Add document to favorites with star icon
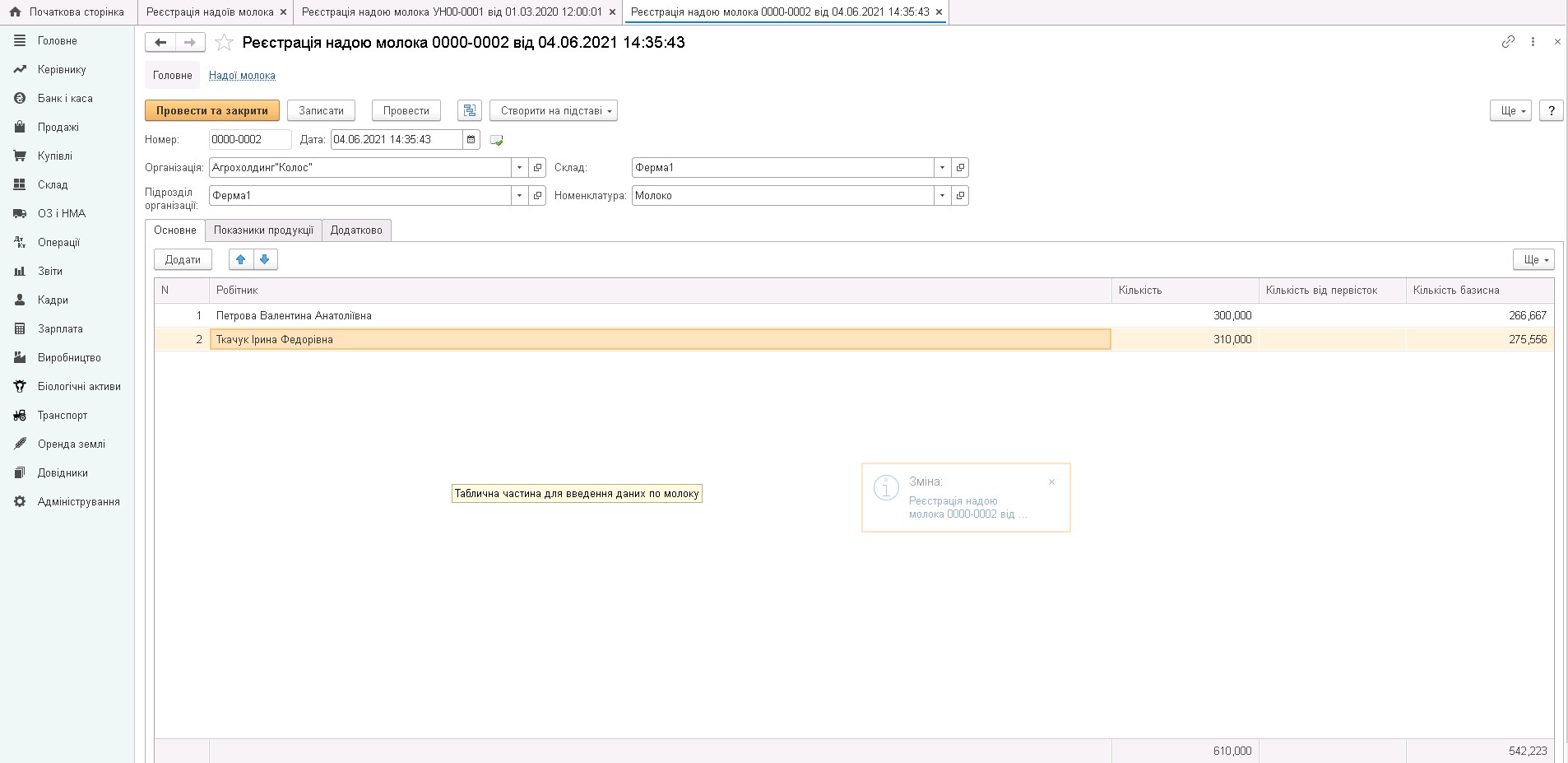The width and height of the screenshot is (1568, 763). 224,43
